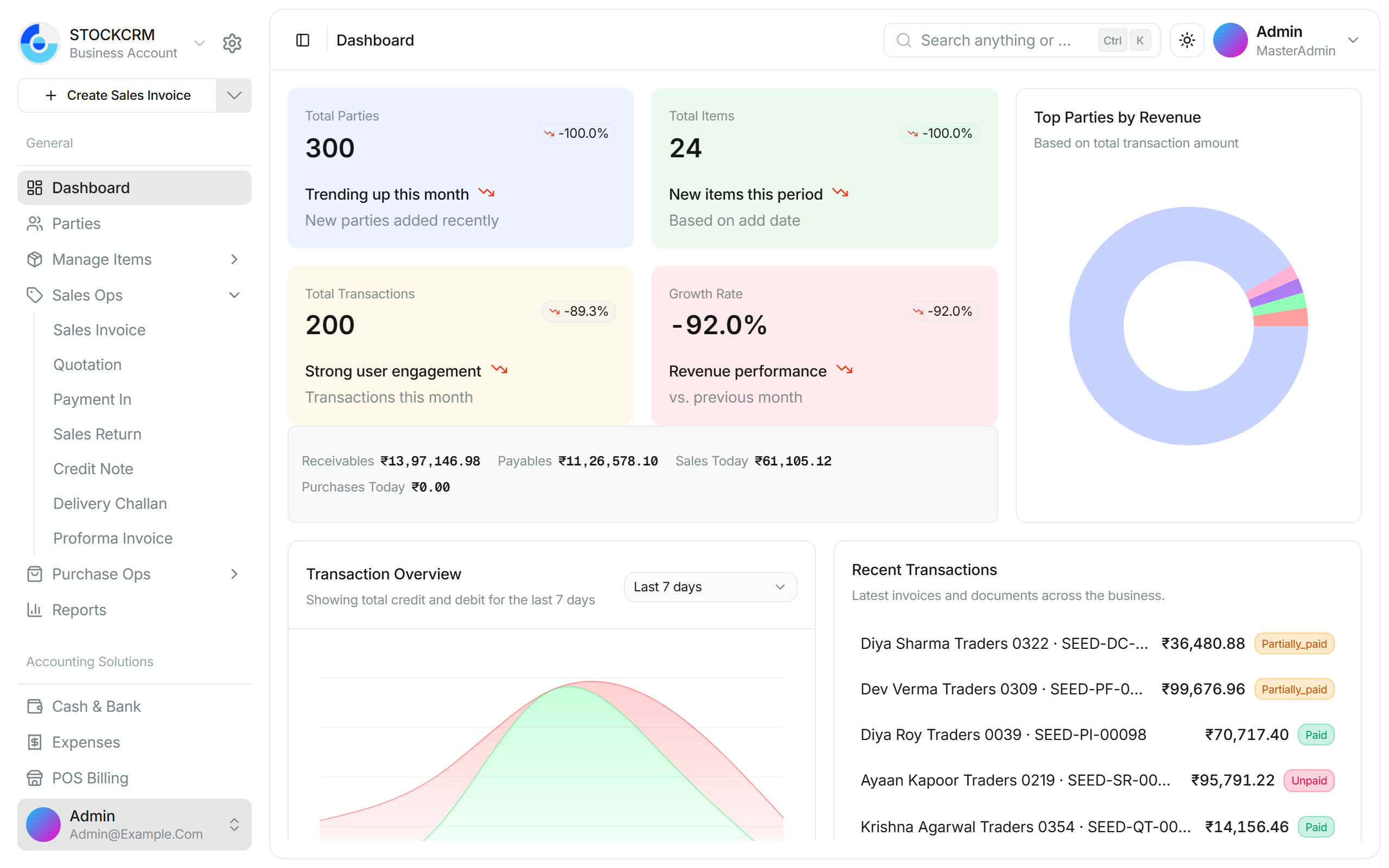Click Purchase Ops bag icon

(35, 574)
